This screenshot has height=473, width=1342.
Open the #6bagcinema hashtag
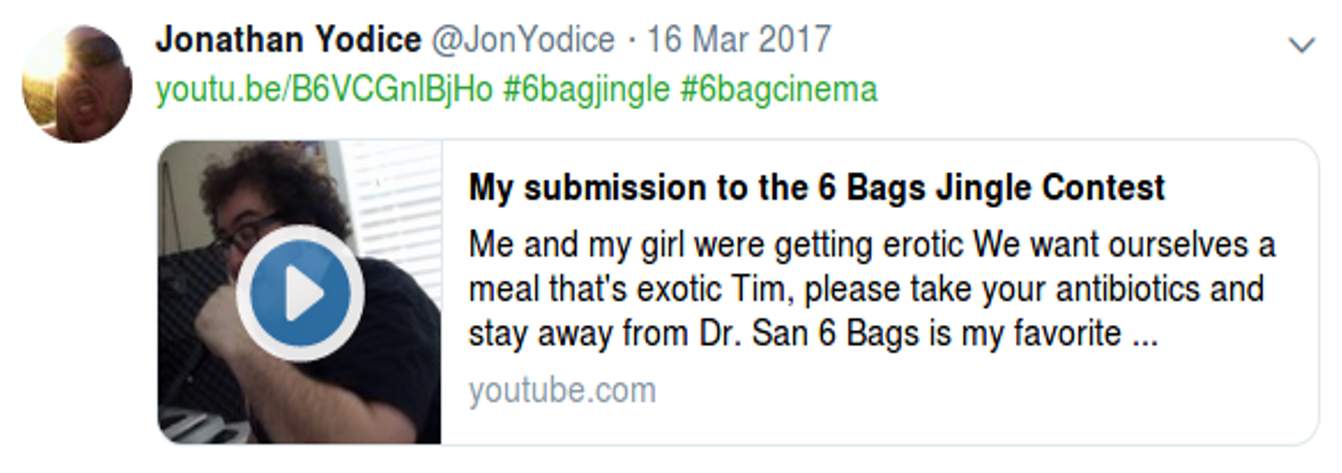(778, 90)
